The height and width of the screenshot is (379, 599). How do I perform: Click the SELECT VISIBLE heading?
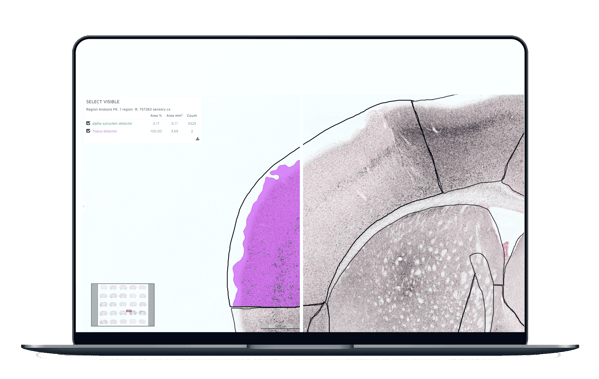pos(103,102)
